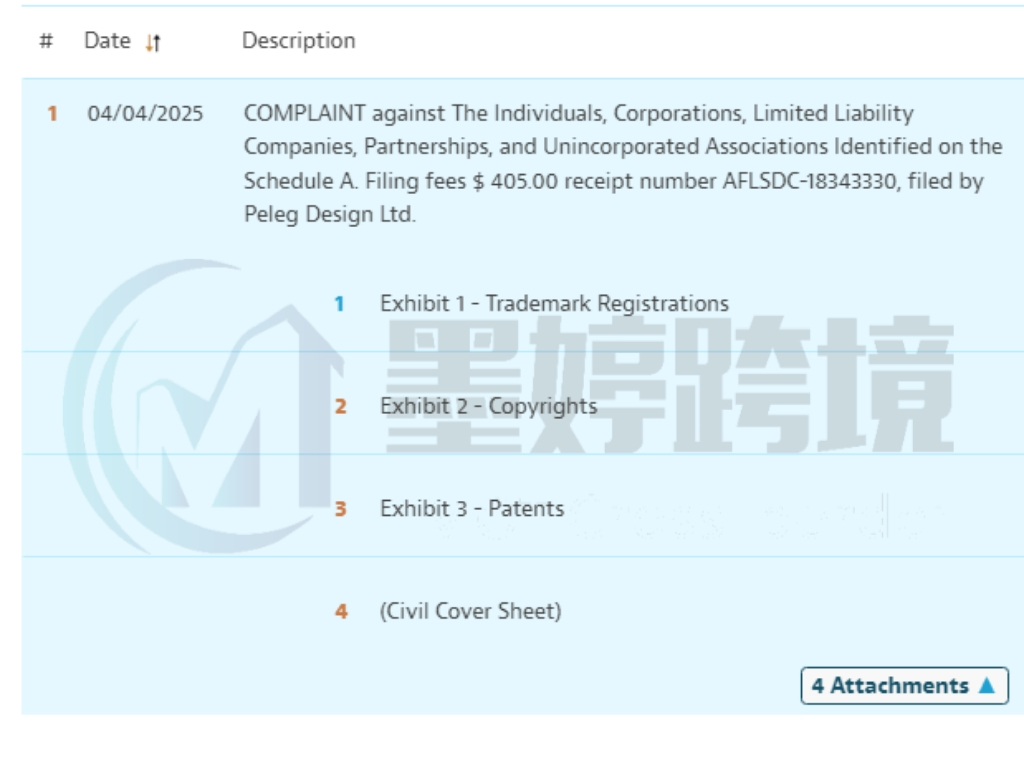This screenshot has width=1024, height=764.
Task: Click the Date column header
Action: [x=107, y=41]
